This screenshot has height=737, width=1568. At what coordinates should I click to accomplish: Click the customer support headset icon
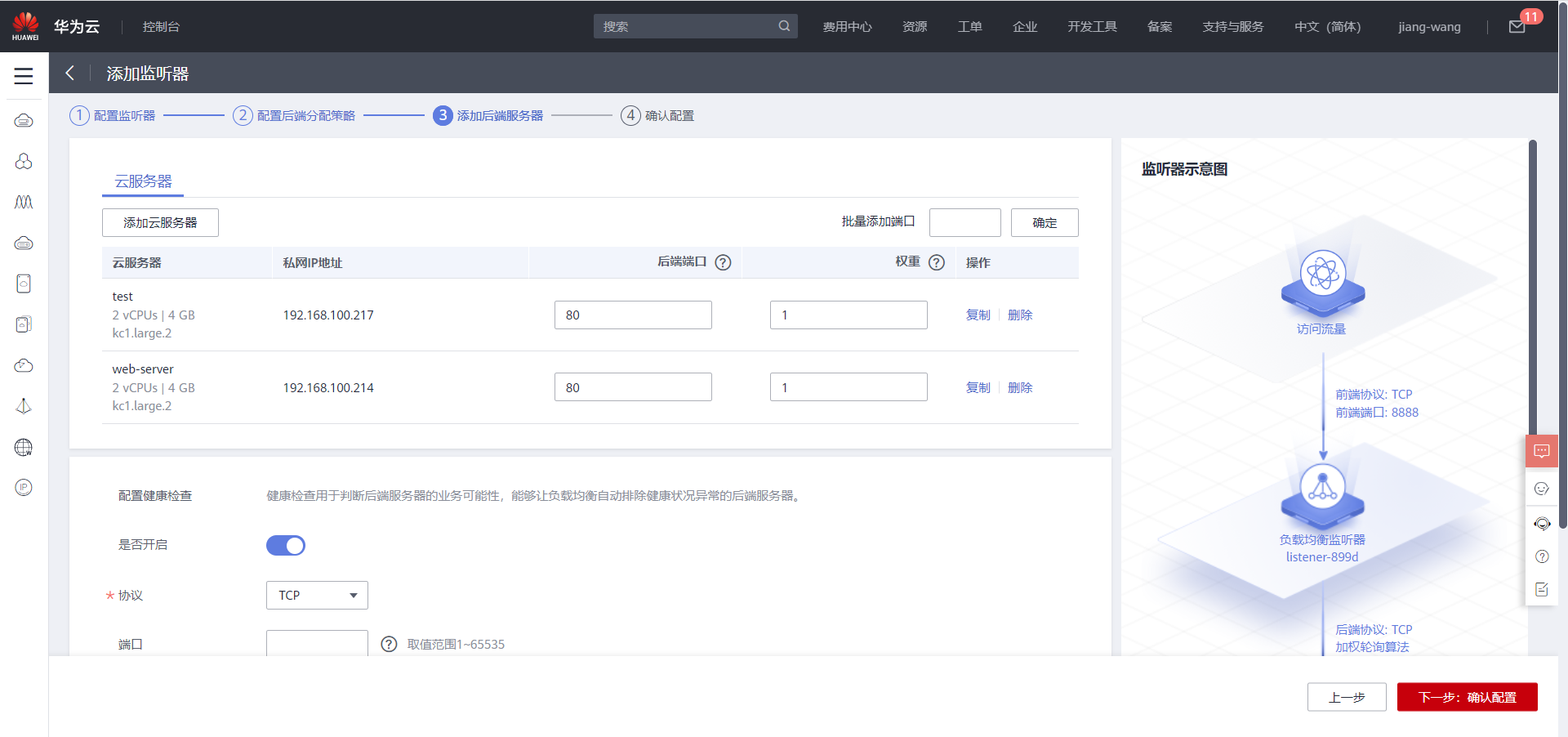[1542, 524]
